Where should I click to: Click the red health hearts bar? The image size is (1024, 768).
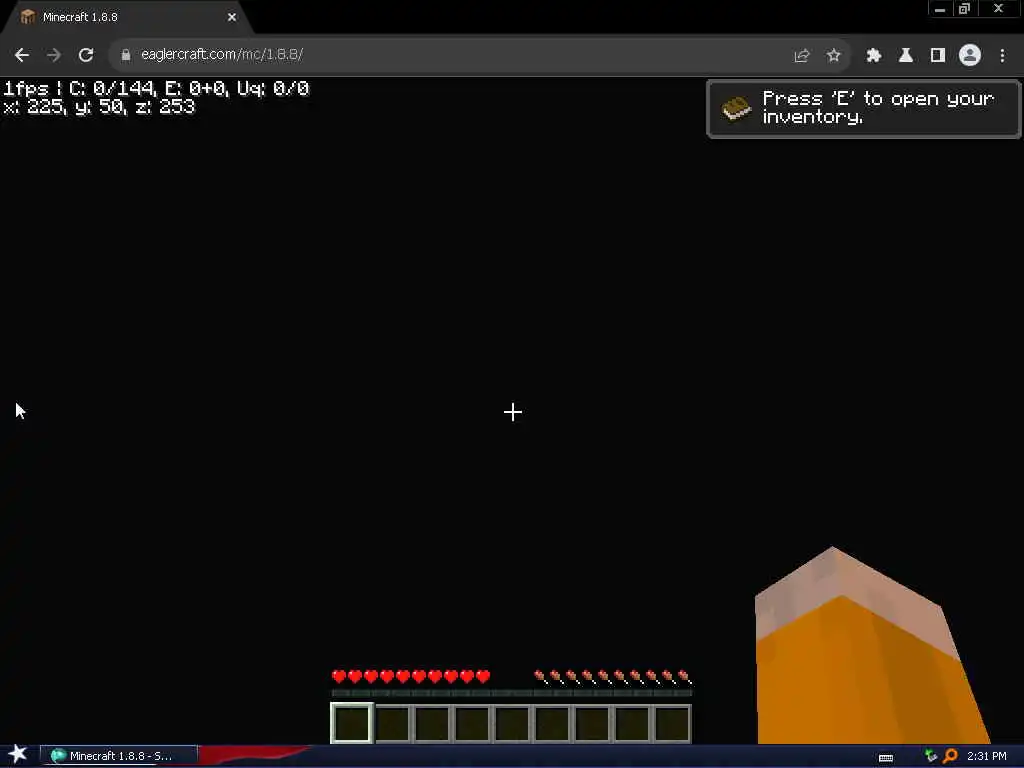click(x=411, y=677)
